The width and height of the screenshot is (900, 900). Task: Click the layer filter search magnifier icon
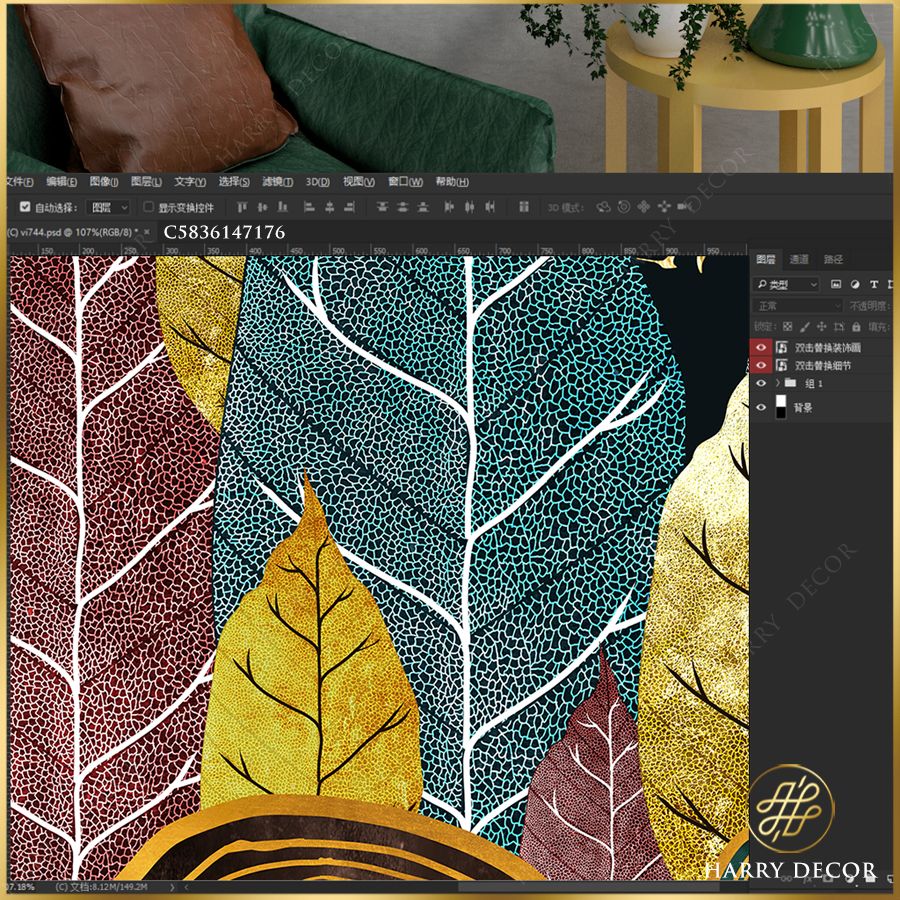tap(762, 284)
